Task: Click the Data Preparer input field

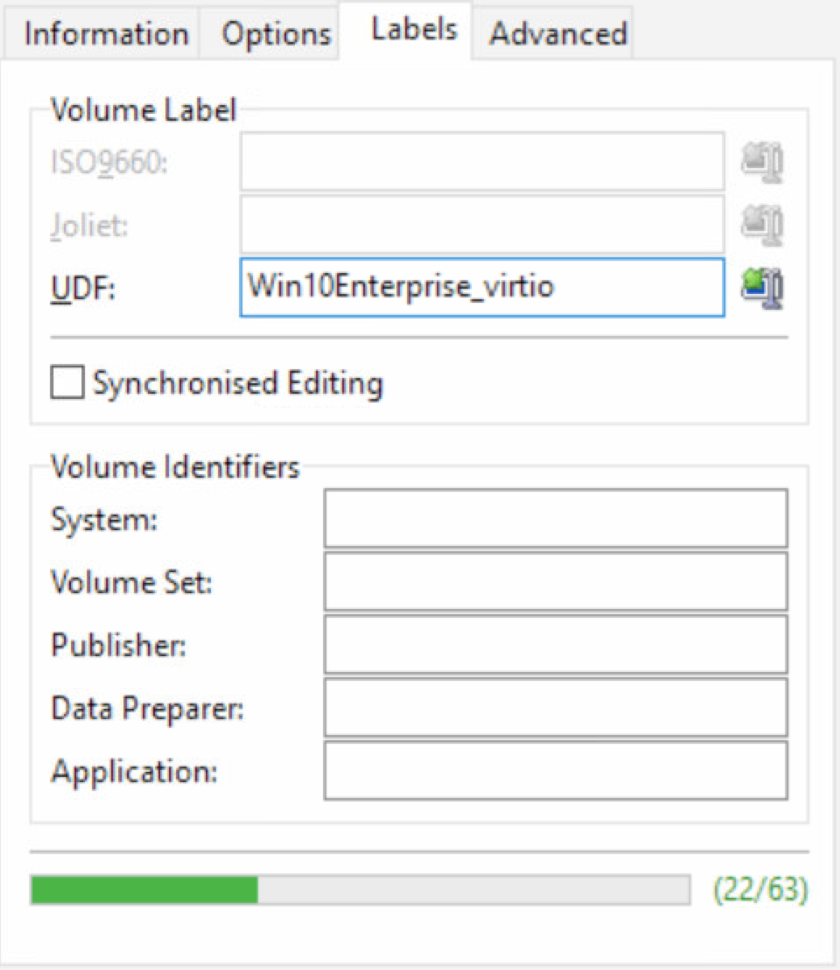Action: click(x=555, y=708)
